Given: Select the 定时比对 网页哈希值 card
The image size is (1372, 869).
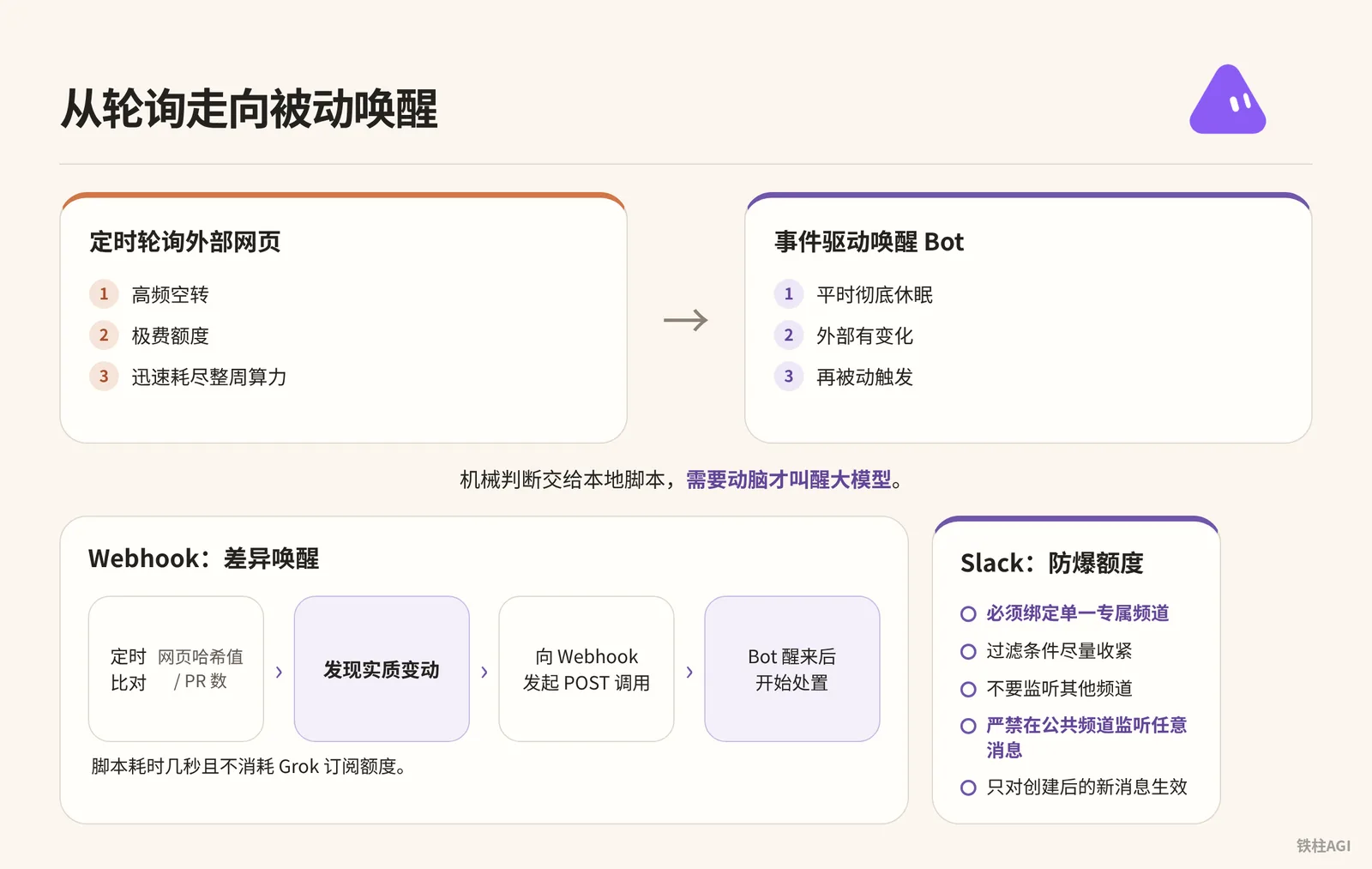Looking at the screenshot, I should pos(176,669).
